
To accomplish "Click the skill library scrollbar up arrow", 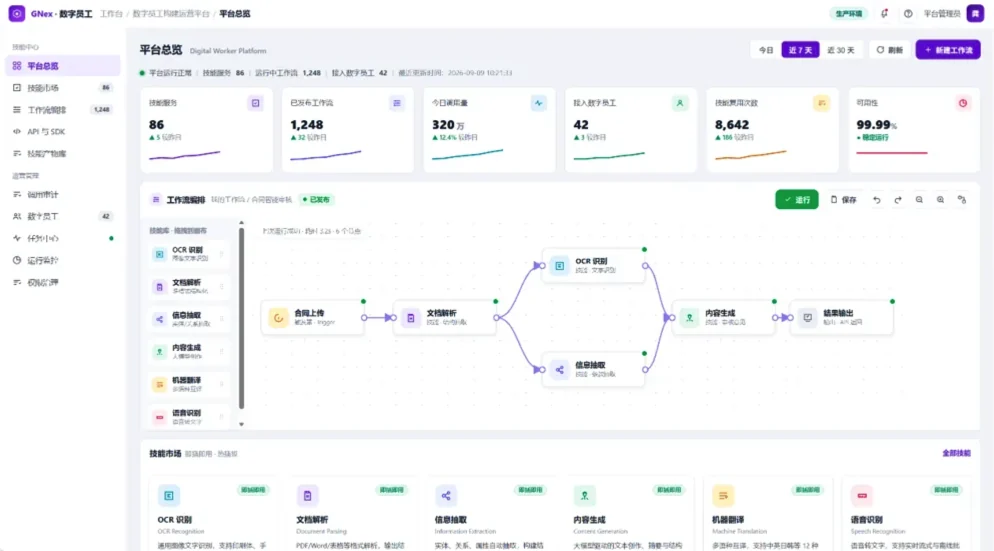I will 241,223.
